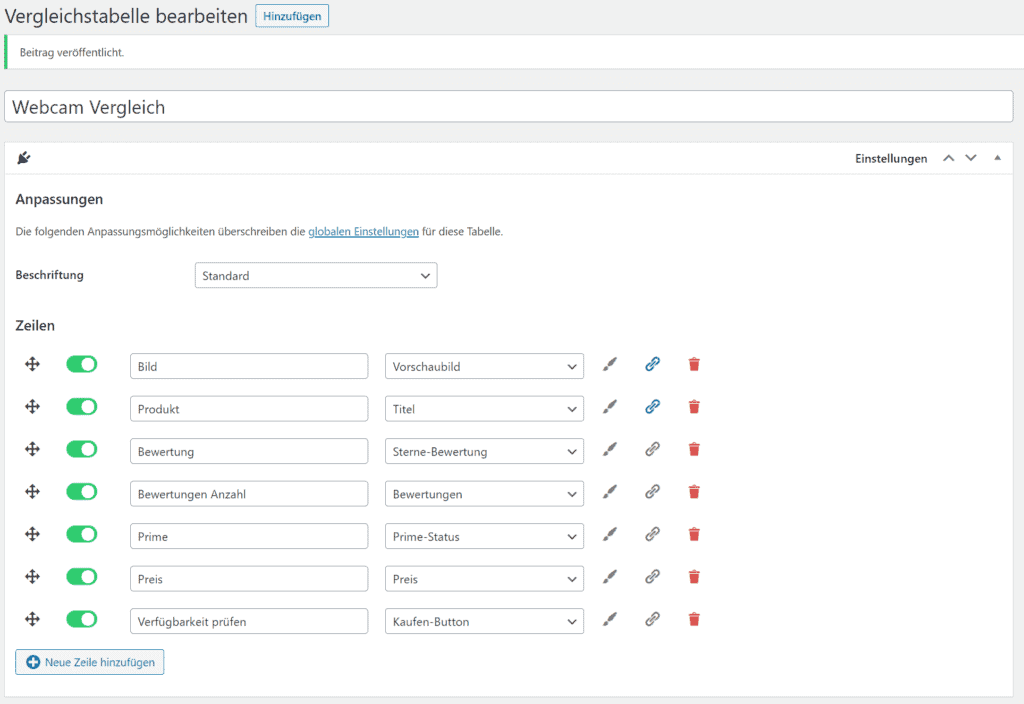
Task: Collapse the Einstellungen panel with triangle
Action: coord(997,158)
